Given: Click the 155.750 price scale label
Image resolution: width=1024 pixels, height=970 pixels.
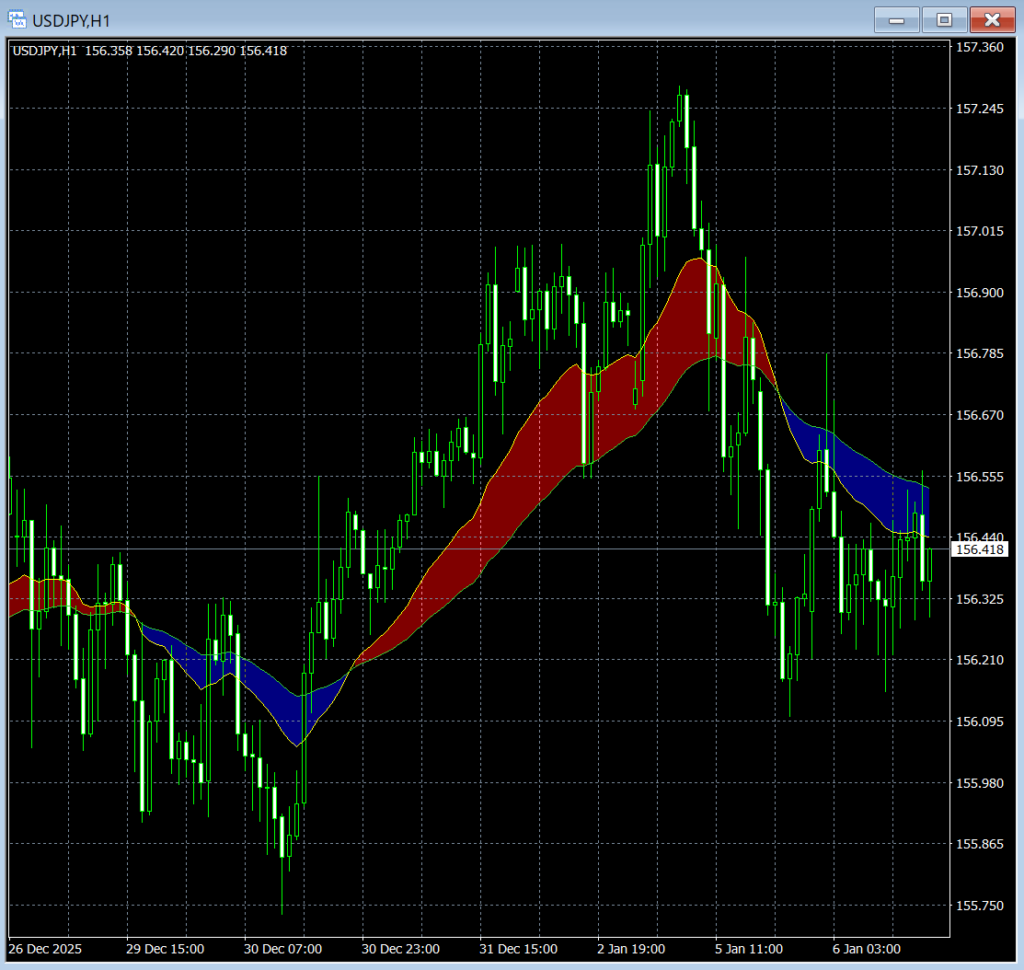Looking at the screenshot, I should [979, 905].
